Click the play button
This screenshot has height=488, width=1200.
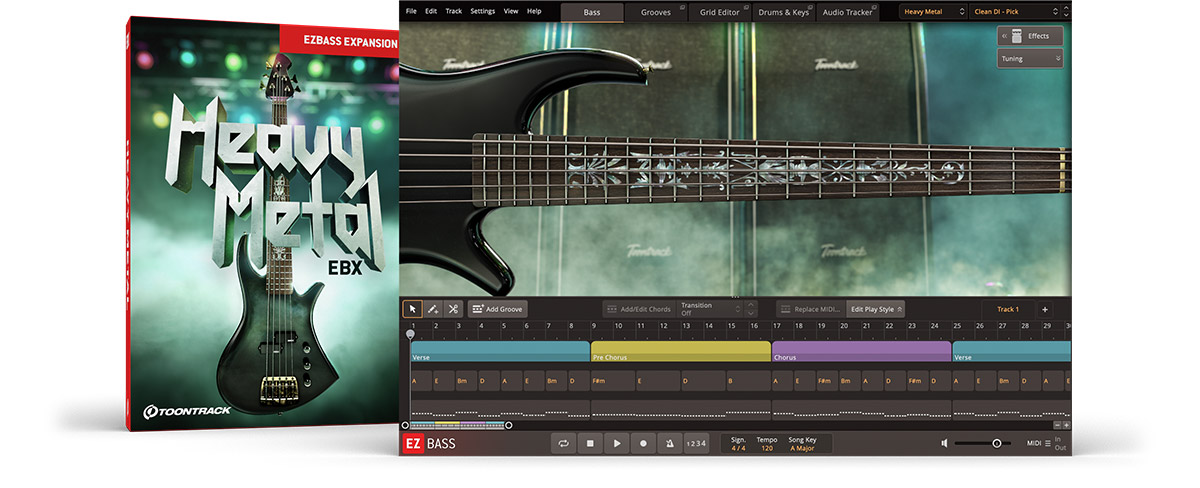pos(617,443)
